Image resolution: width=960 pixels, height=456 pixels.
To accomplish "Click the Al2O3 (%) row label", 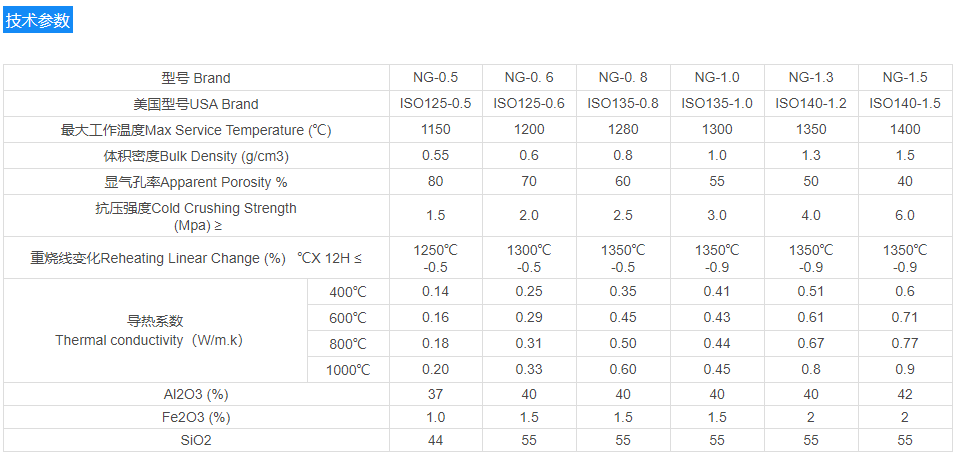I will 196,394.
